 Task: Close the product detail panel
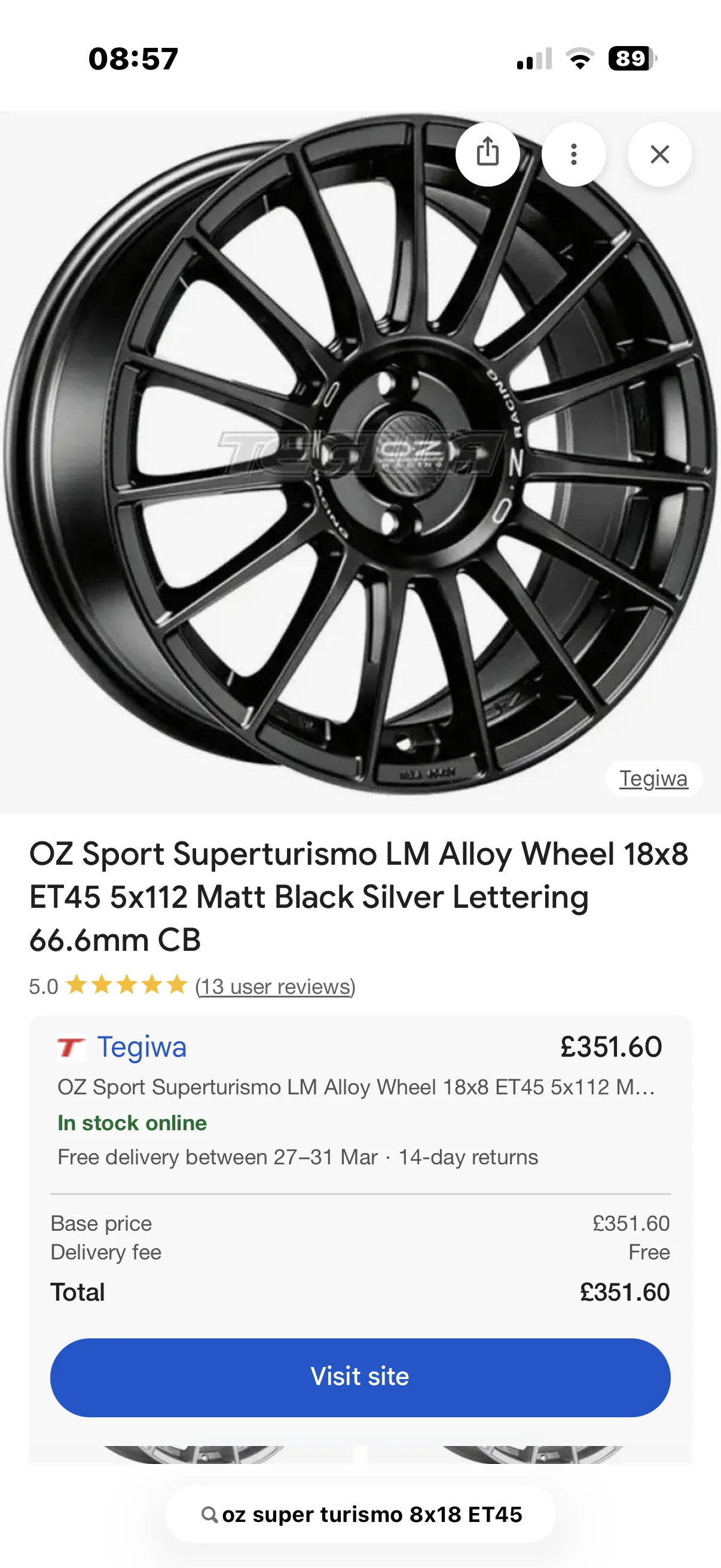tap(659, 154)
